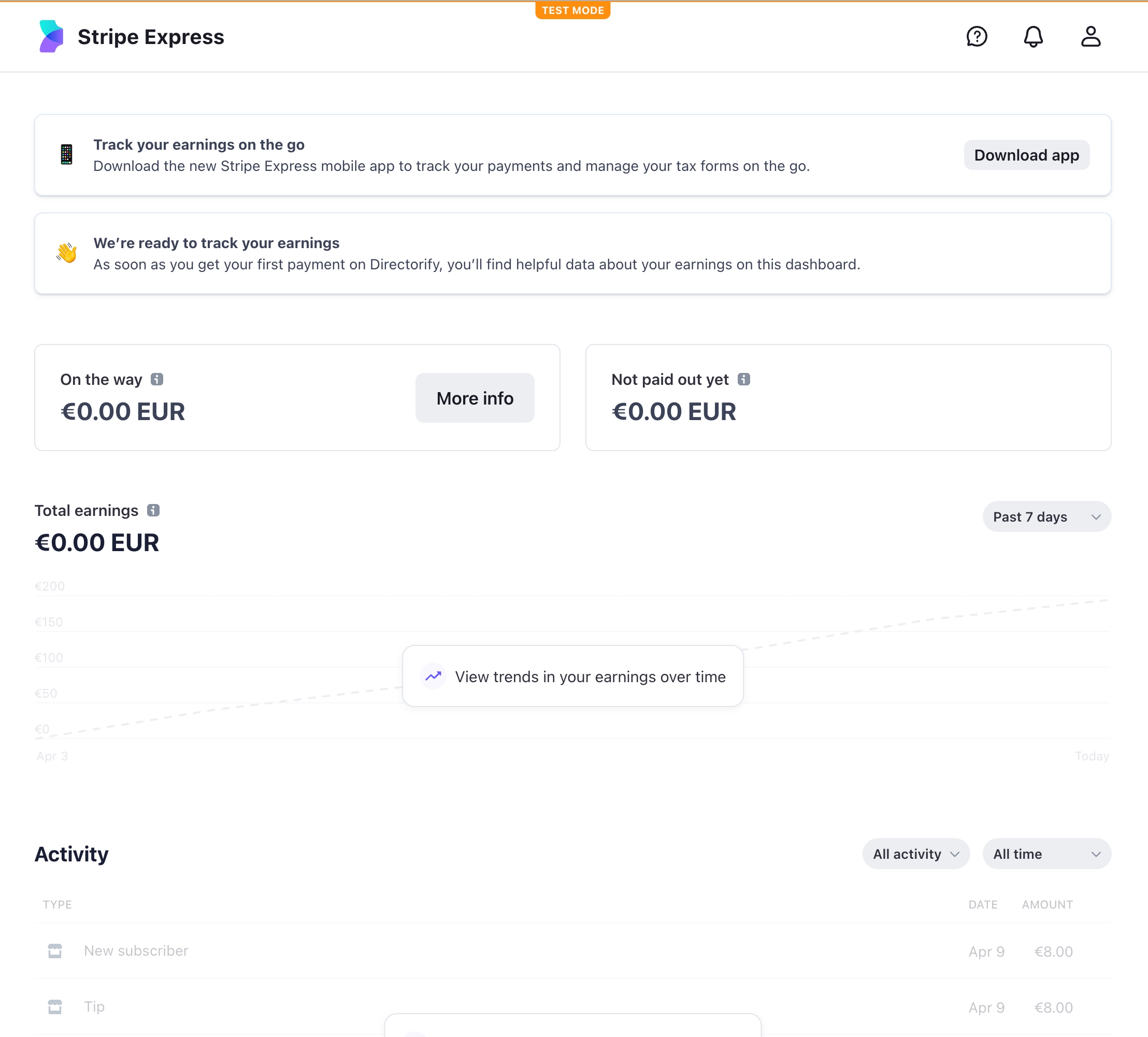Click info icon next to Total earnings
Image resolution: width=1148 pixels, height=1037 pixels.
tap(153, 510)
